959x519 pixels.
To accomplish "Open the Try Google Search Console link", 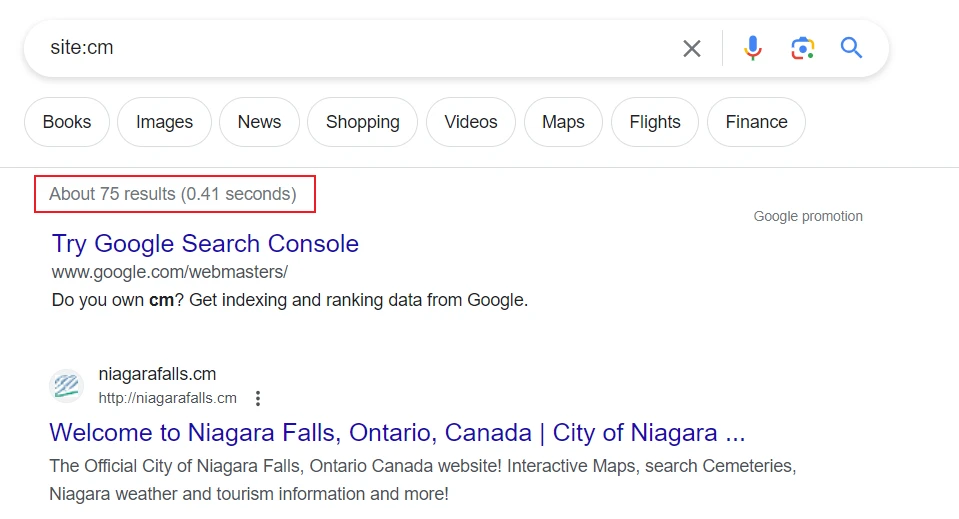I will (205, 244).
